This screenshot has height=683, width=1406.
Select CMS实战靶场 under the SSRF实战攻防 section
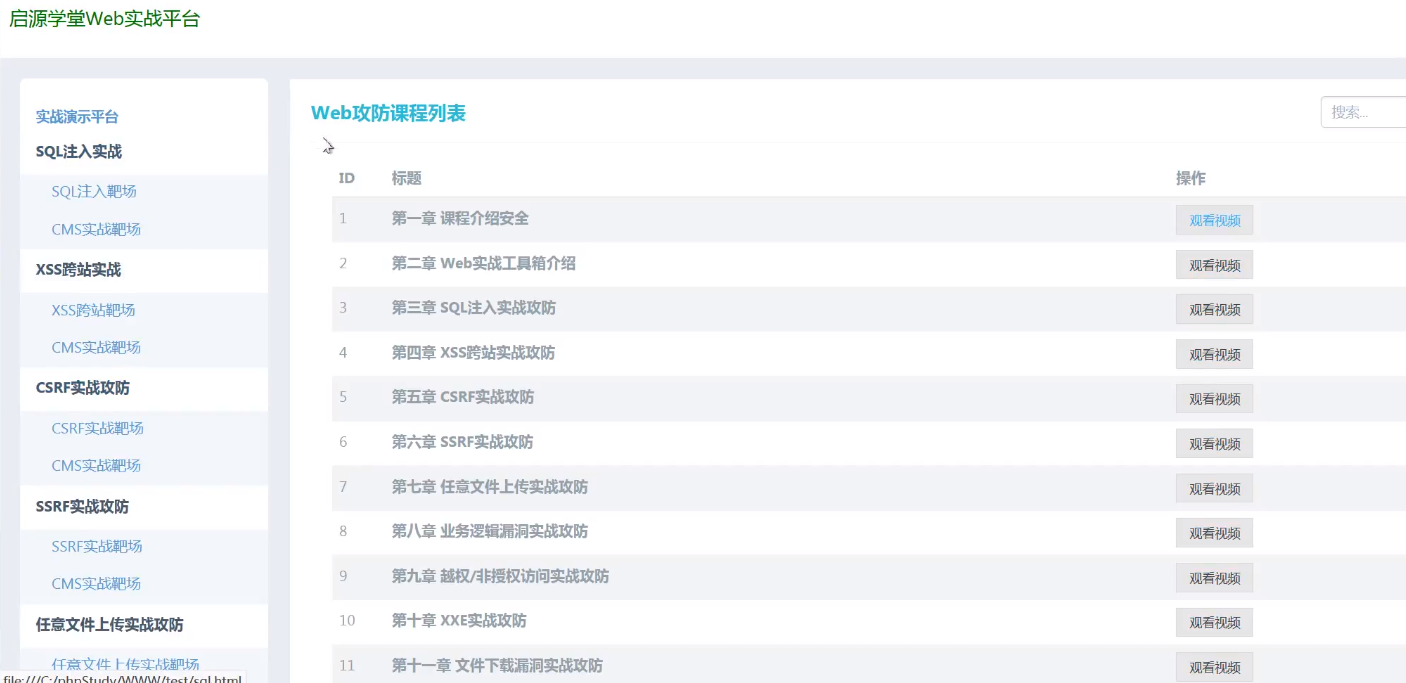point(96,583)
